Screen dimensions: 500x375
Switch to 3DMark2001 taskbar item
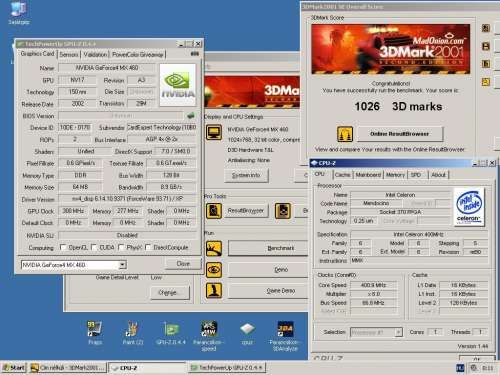(68, 368)
